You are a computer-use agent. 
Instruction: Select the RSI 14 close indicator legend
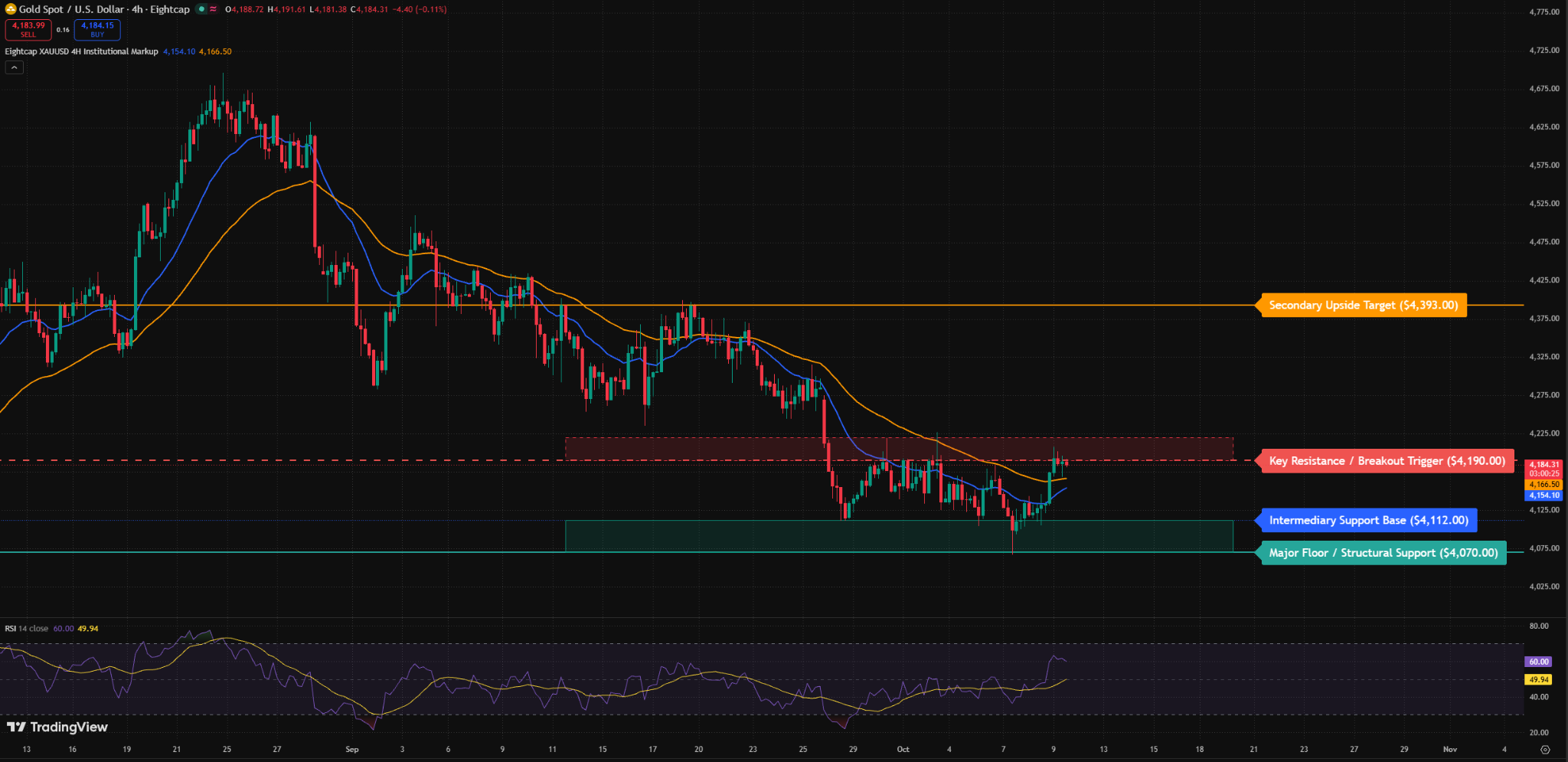tap(27, 629)
